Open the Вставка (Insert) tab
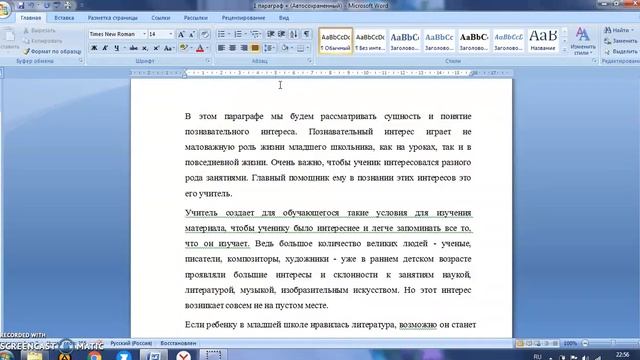640x360 pixels. point(64,18)
